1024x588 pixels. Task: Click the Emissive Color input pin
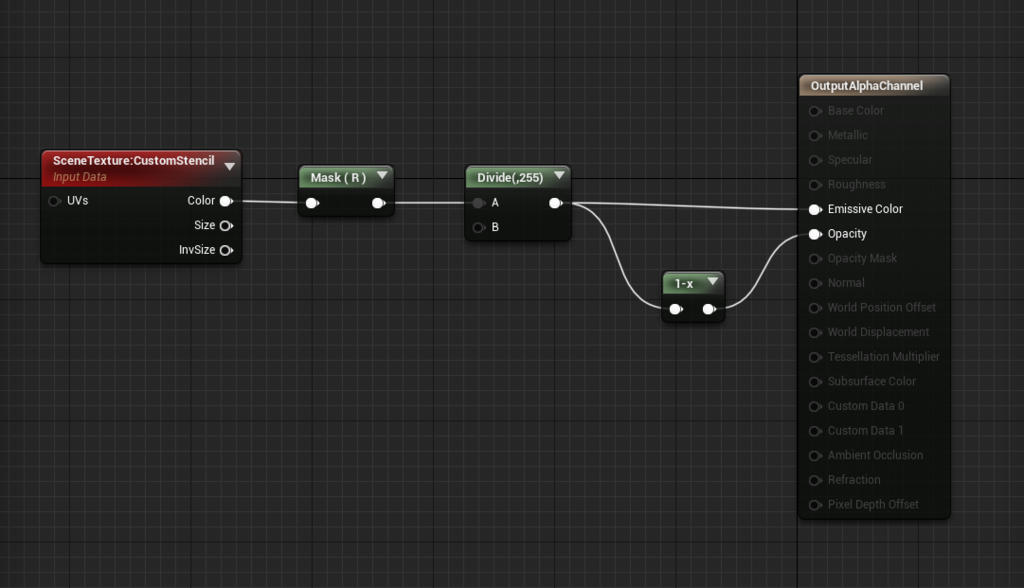click(x=815, y=210)
